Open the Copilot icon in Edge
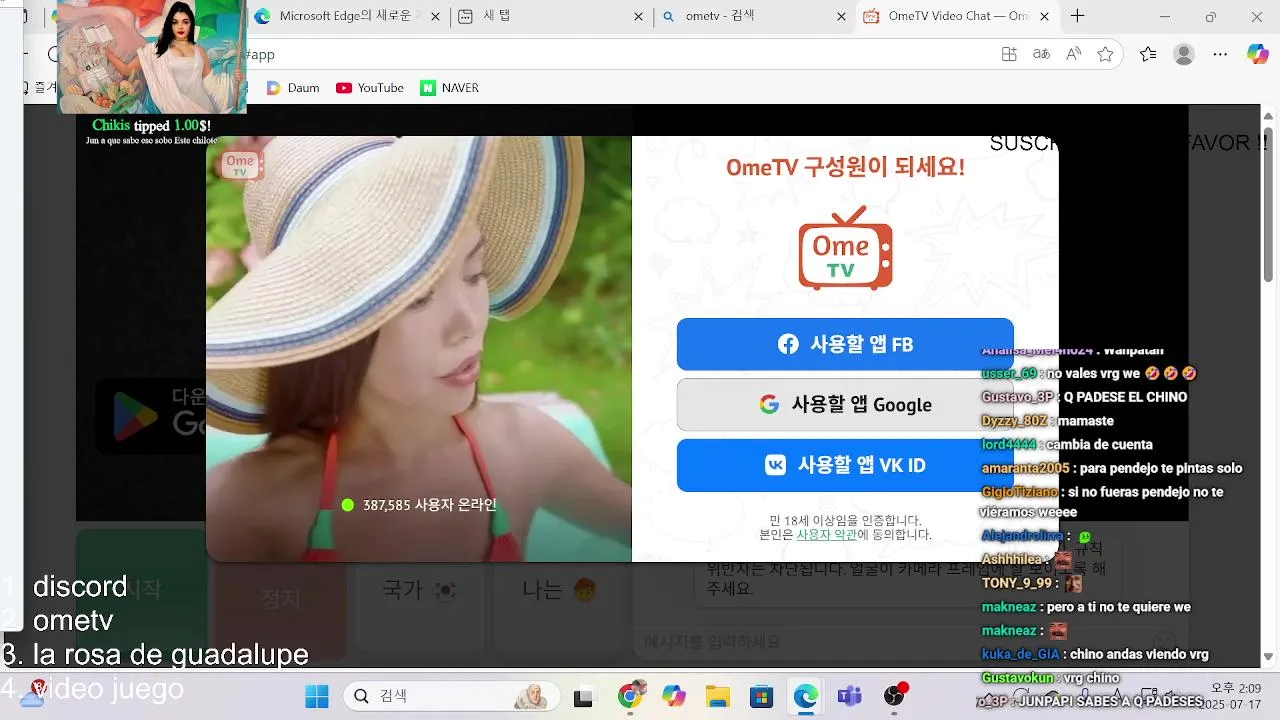Viewport: 1280px width, 720px height. point(1258,54)
